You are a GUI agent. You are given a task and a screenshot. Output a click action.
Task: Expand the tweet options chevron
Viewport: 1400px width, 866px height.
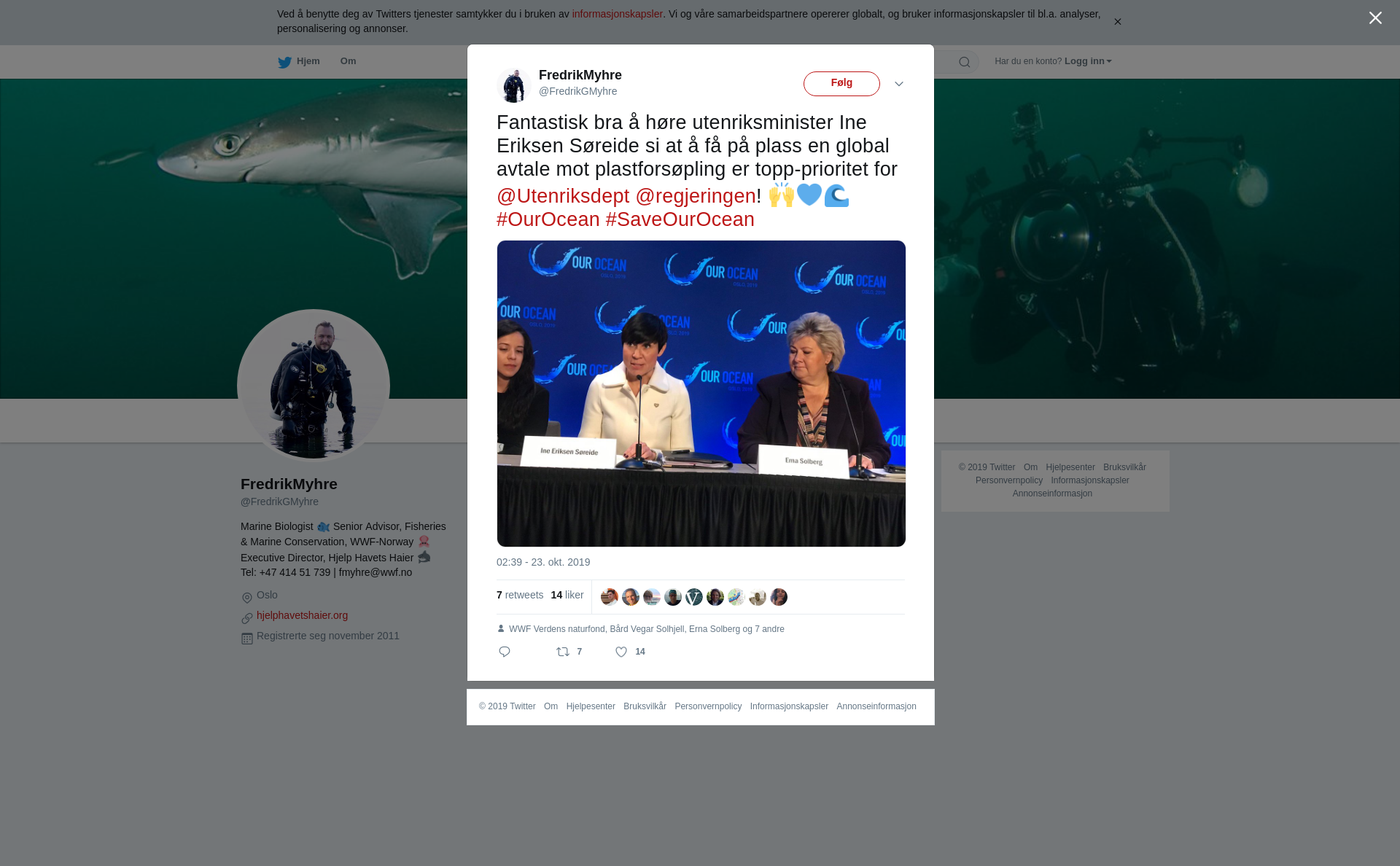(x=899, y=84)
